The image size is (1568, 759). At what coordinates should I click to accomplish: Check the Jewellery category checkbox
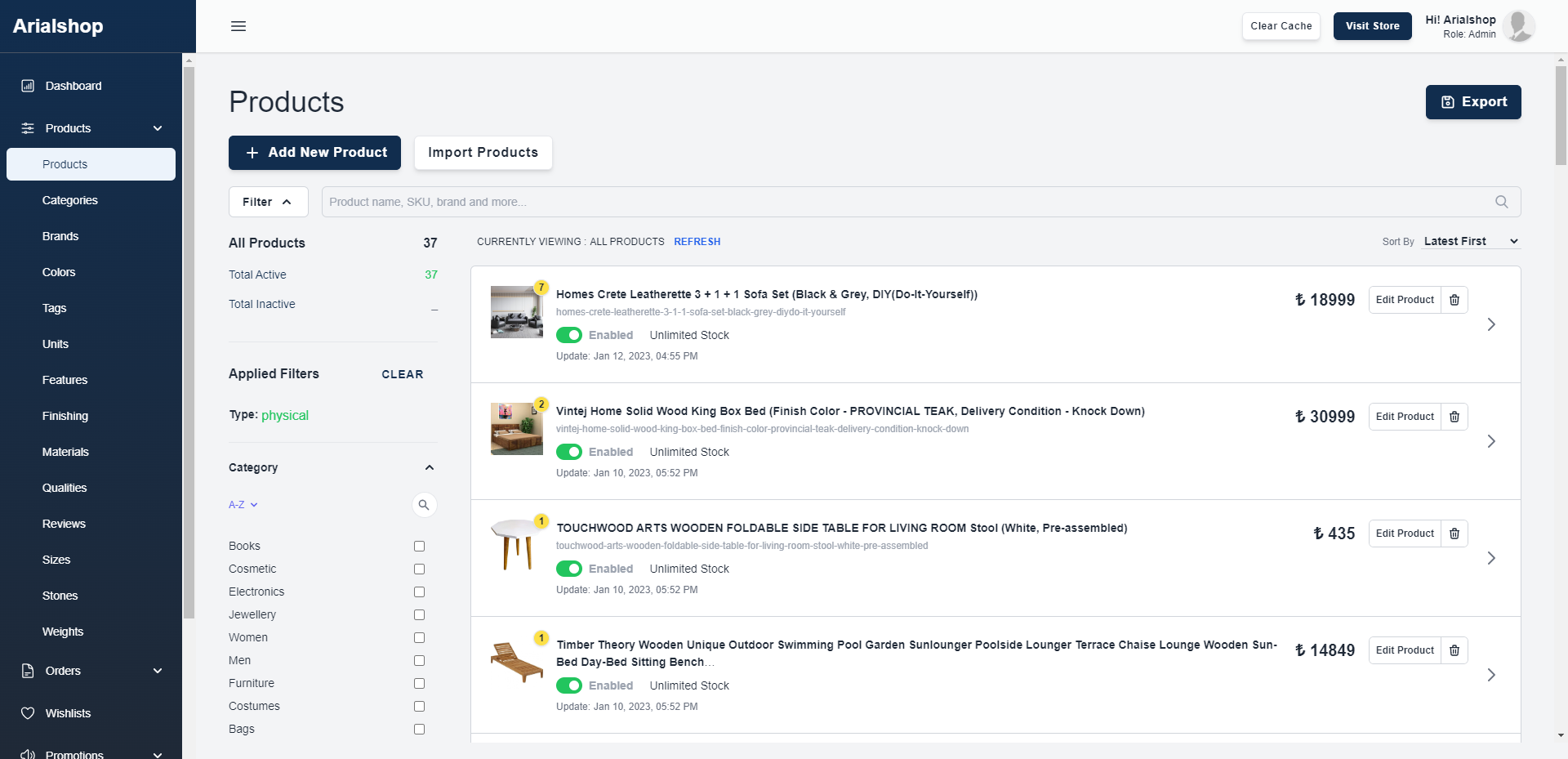419,614
